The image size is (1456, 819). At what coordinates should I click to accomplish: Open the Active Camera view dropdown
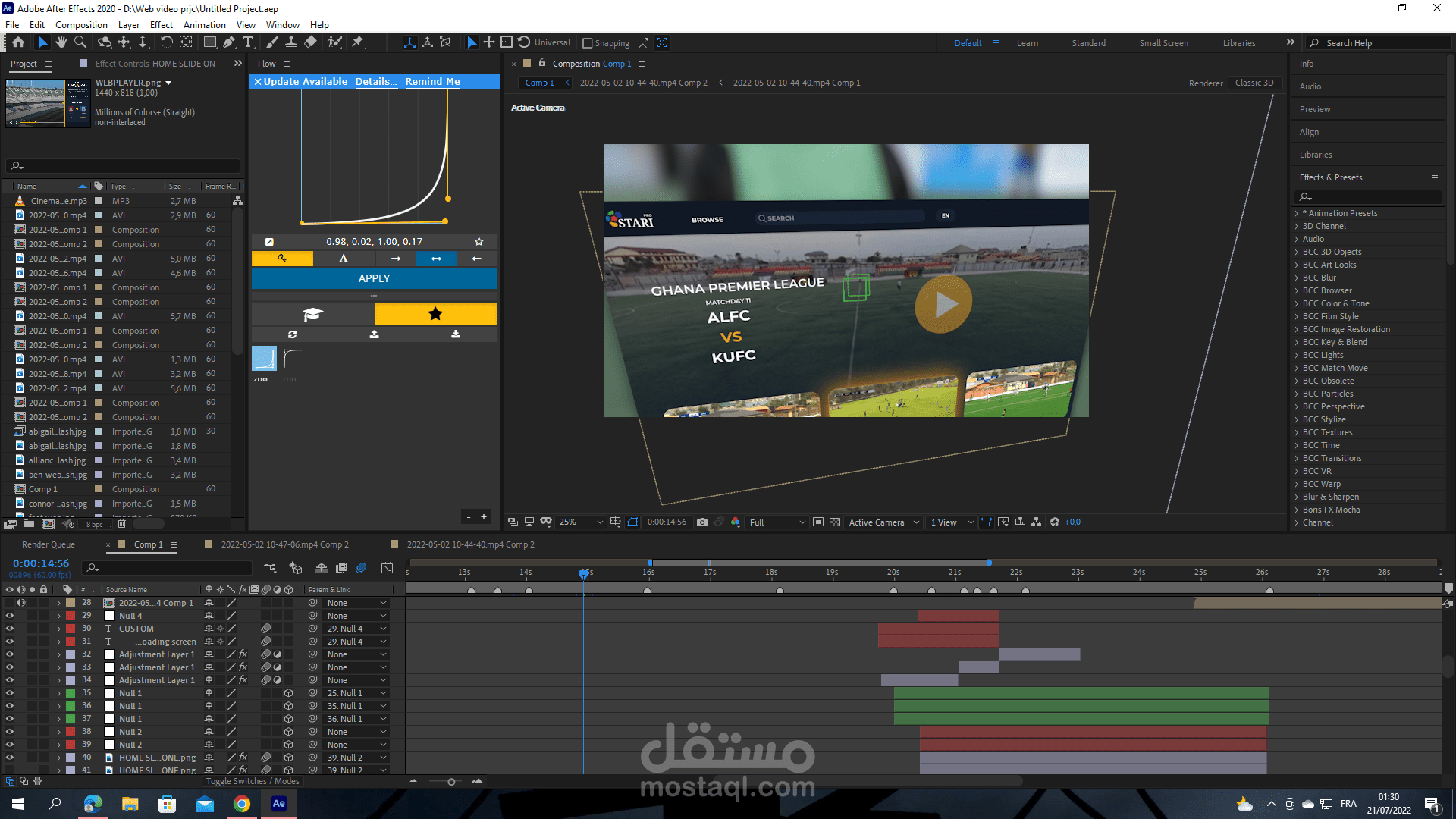click(883, 522)
